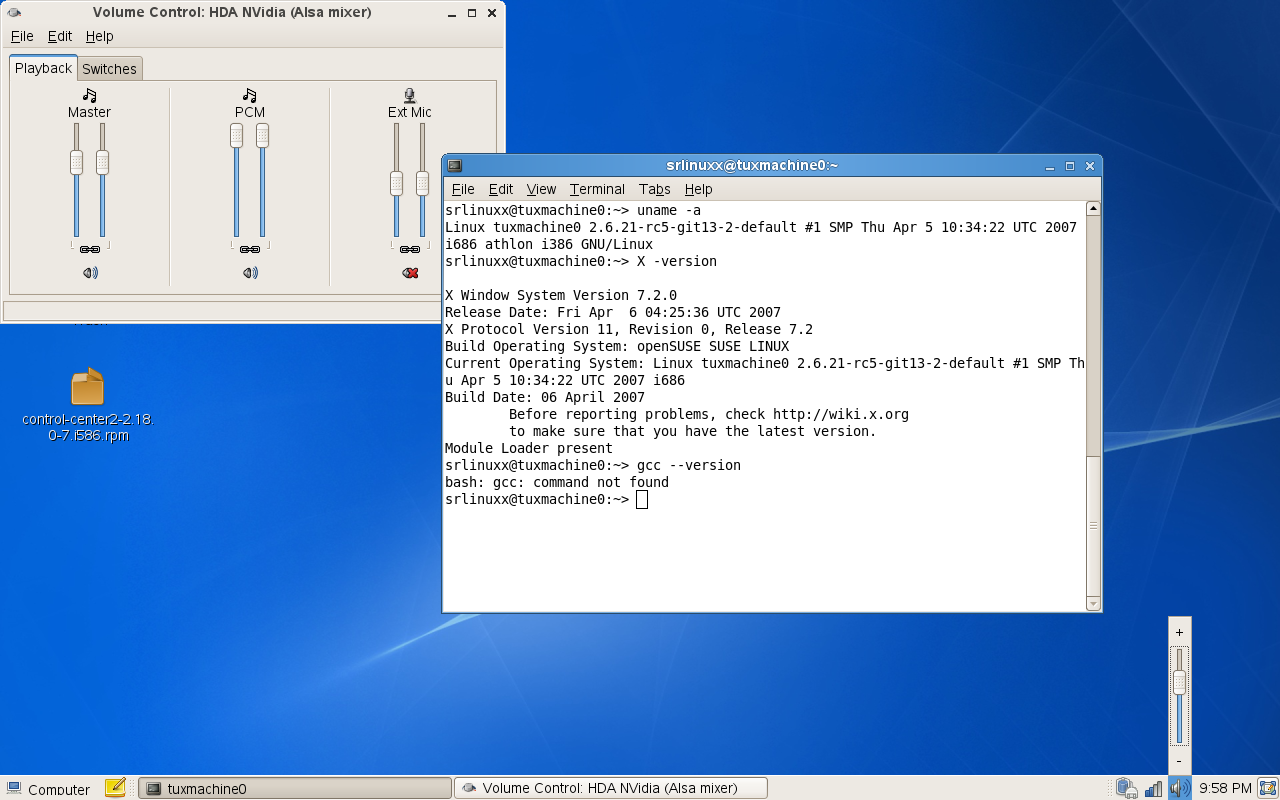Switch to Volume Control taskbar button

tap(611, 788)
